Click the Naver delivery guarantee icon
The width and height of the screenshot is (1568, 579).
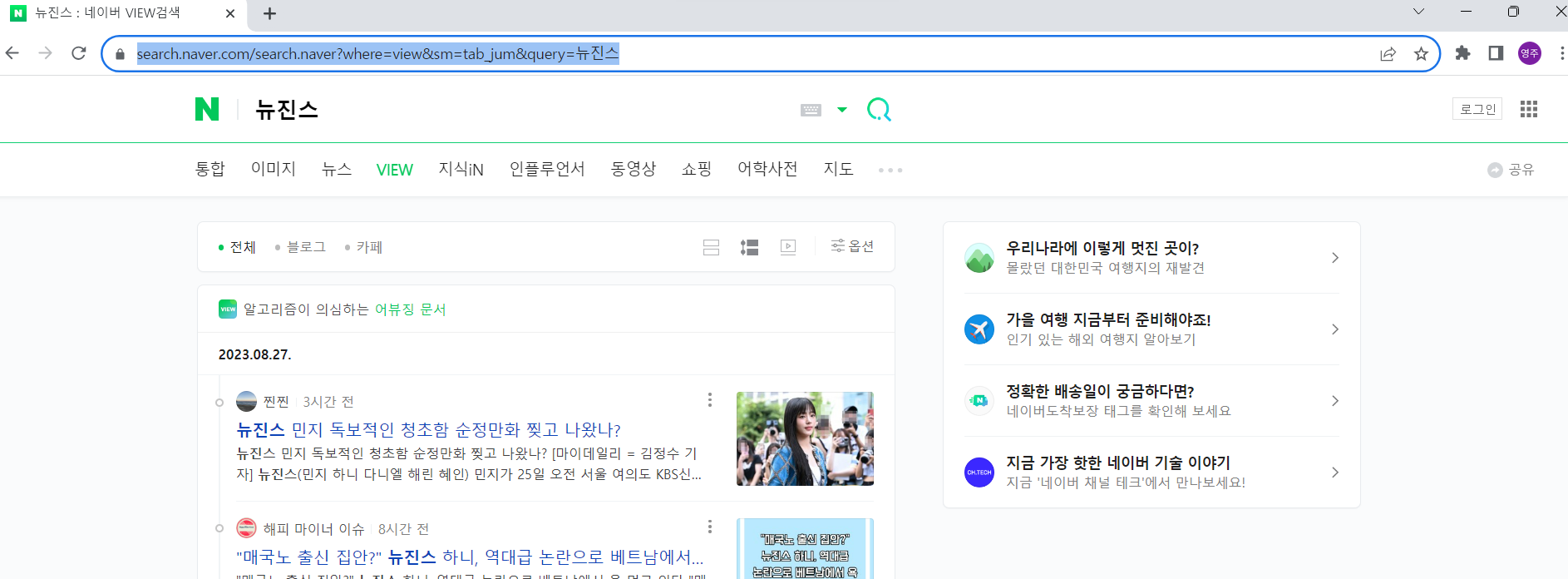tap(979, 401)
